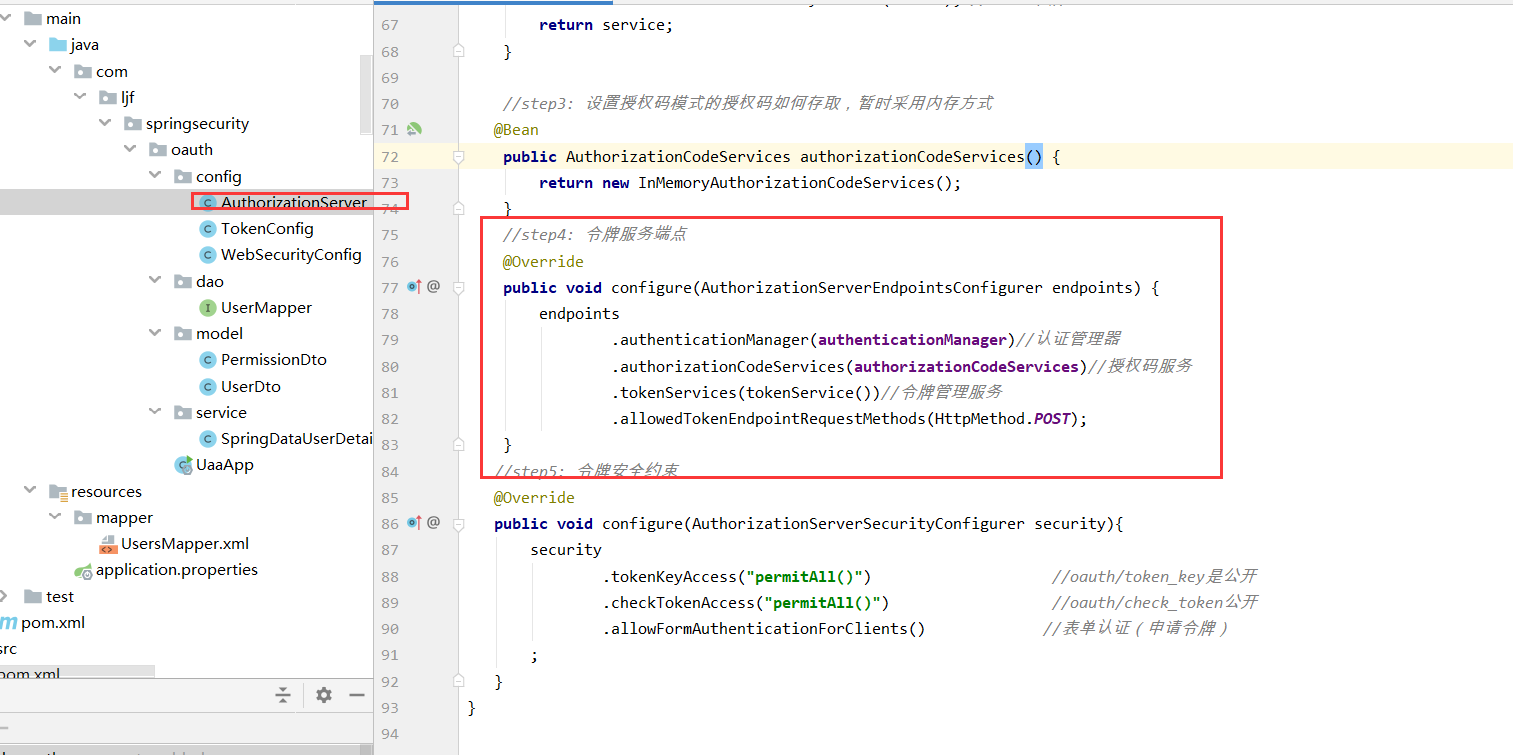Collapse the com package chevron
The width and height of the screenshot is (1513, 755).
tap(54, 72)
